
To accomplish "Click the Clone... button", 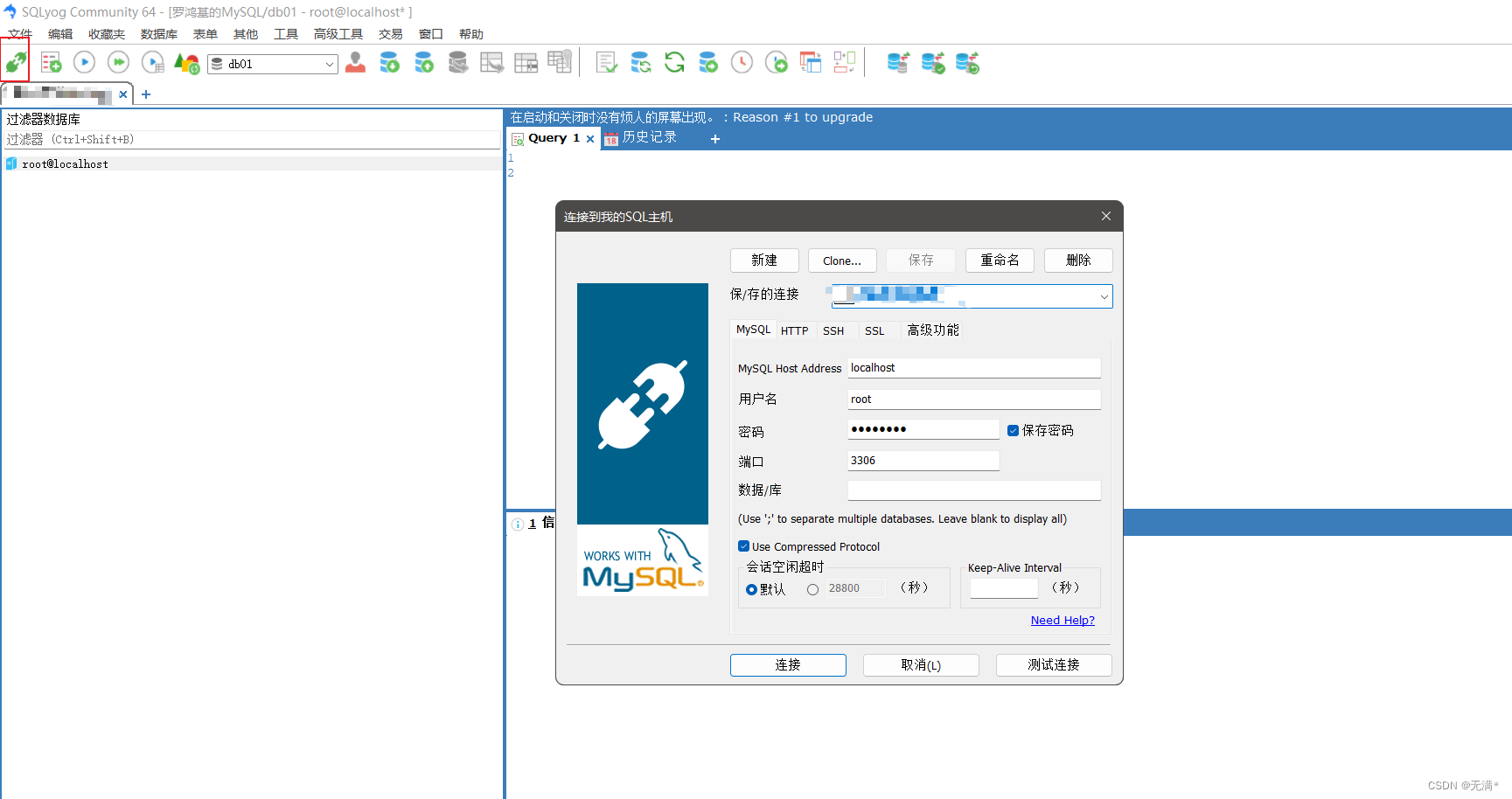I will click(842, 261).
